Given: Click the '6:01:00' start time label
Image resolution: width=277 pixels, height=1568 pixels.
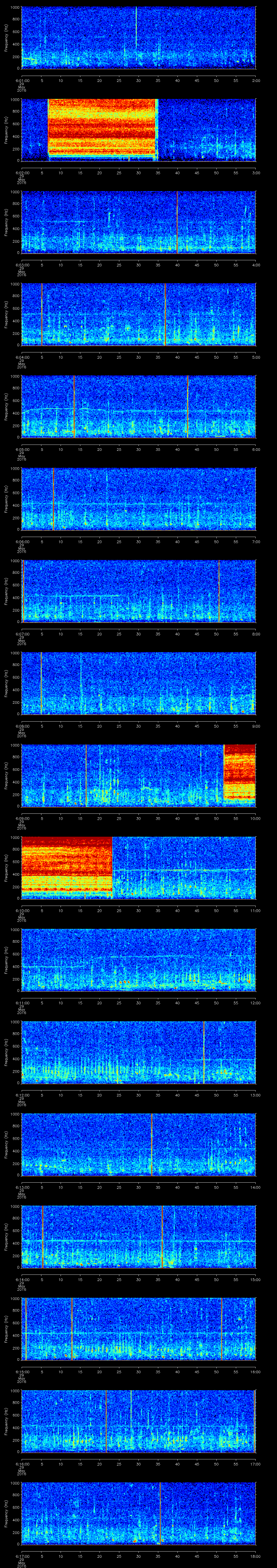Looking at the screenshot, I should [x=22, y=80].
